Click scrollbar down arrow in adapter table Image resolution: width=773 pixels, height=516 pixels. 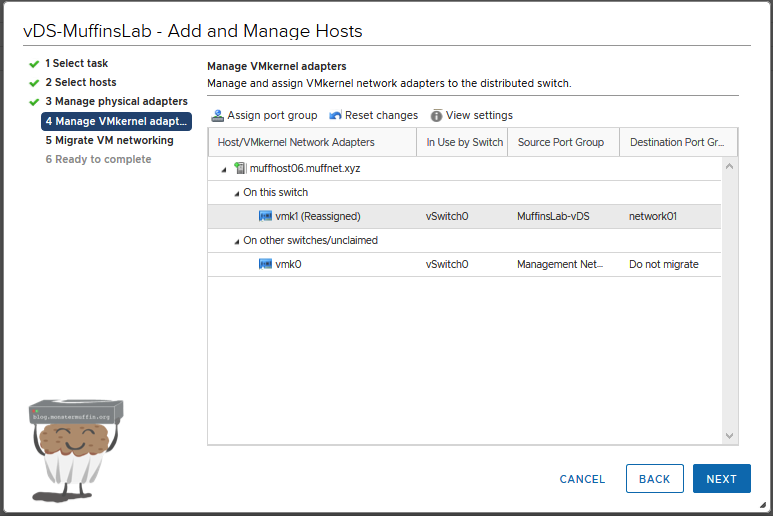[x=729, y=436]
